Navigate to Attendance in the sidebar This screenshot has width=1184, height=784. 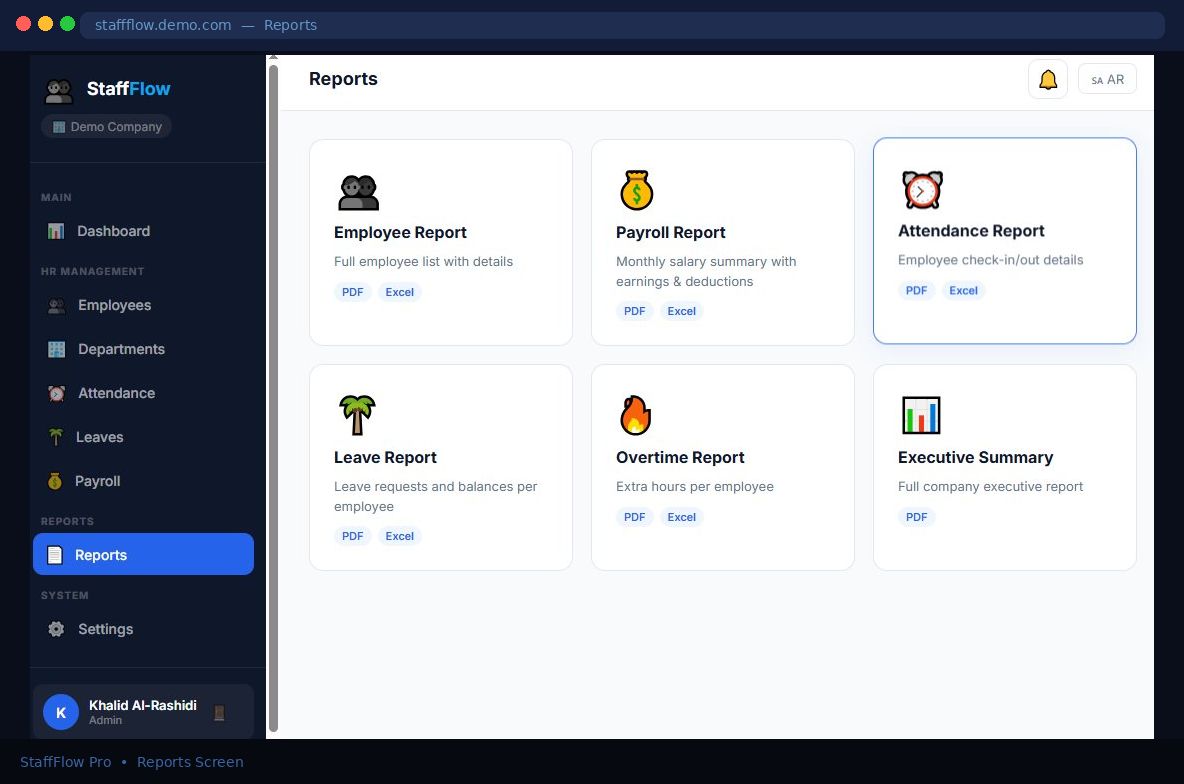[x=143, y=393]
